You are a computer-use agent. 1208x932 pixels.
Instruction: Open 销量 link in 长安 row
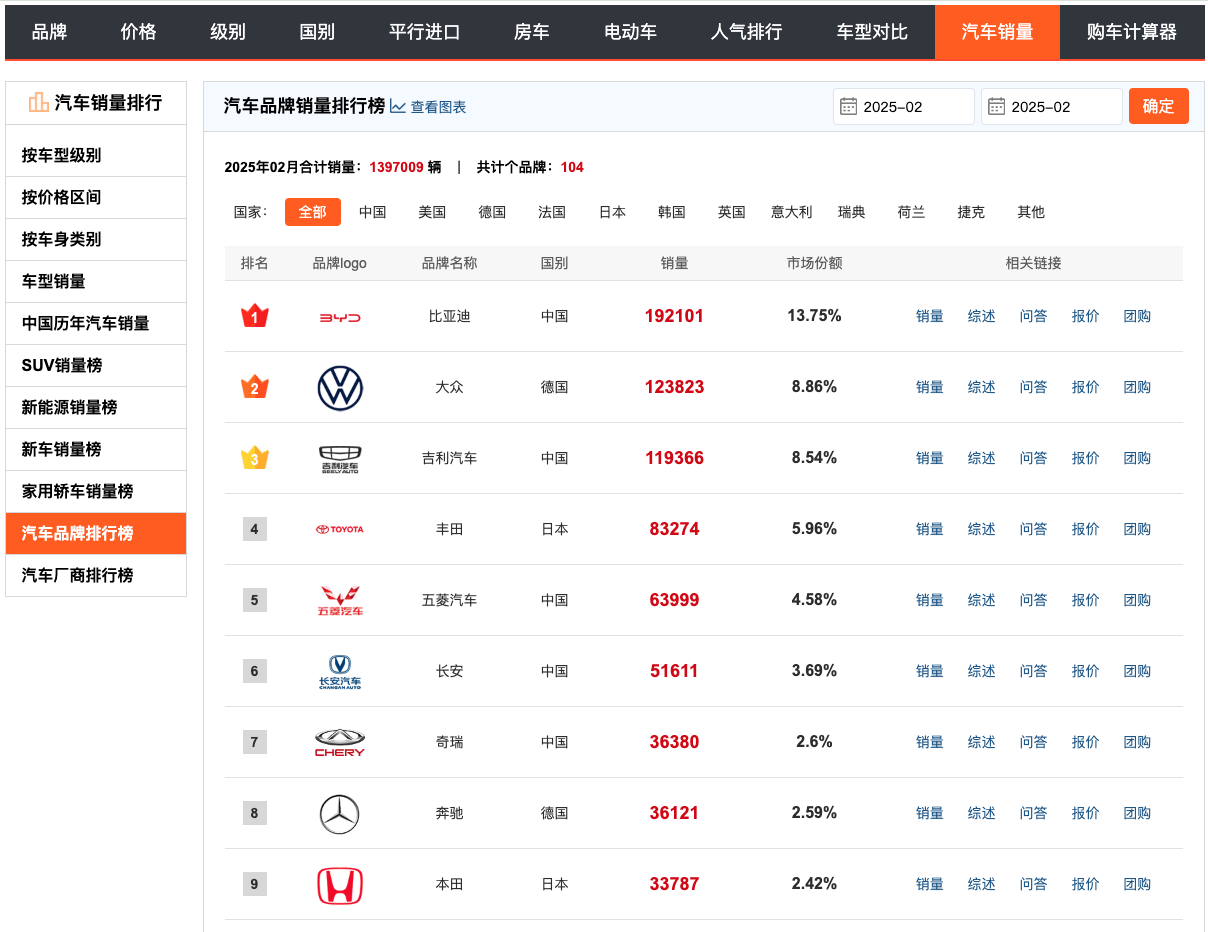(930, 671)
